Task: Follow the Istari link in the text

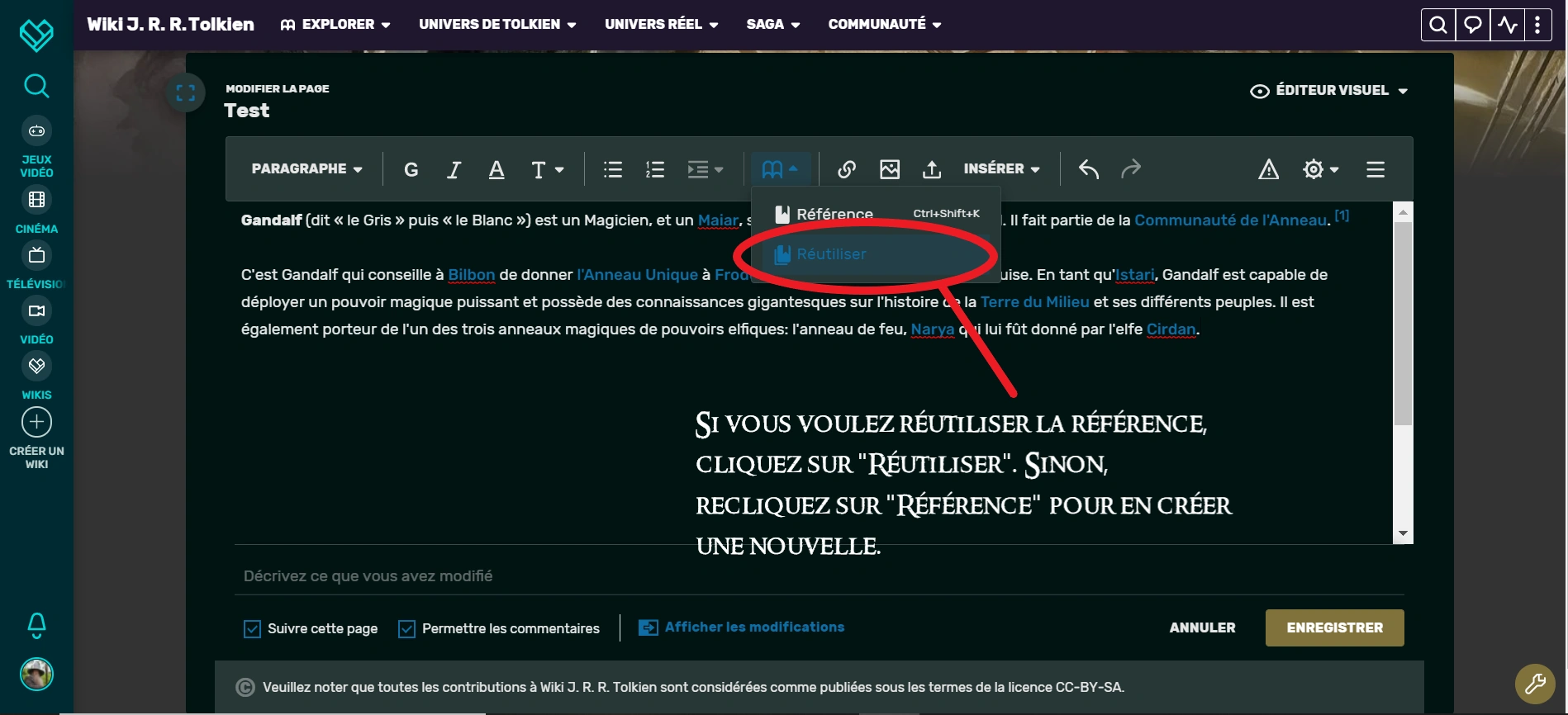Action: click(1135, 275)
